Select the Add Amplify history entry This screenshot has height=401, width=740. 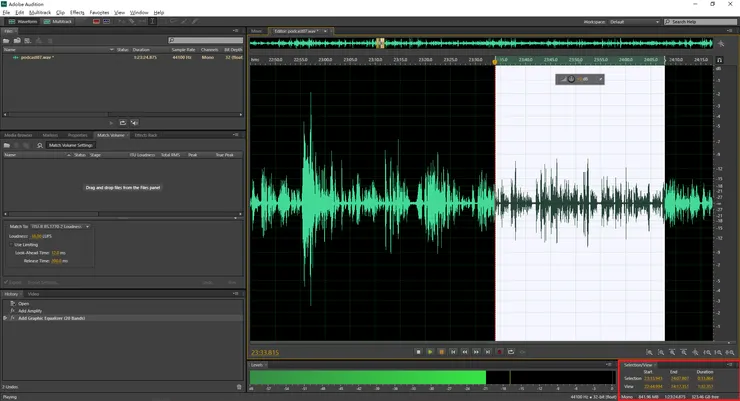pos(31,311)
